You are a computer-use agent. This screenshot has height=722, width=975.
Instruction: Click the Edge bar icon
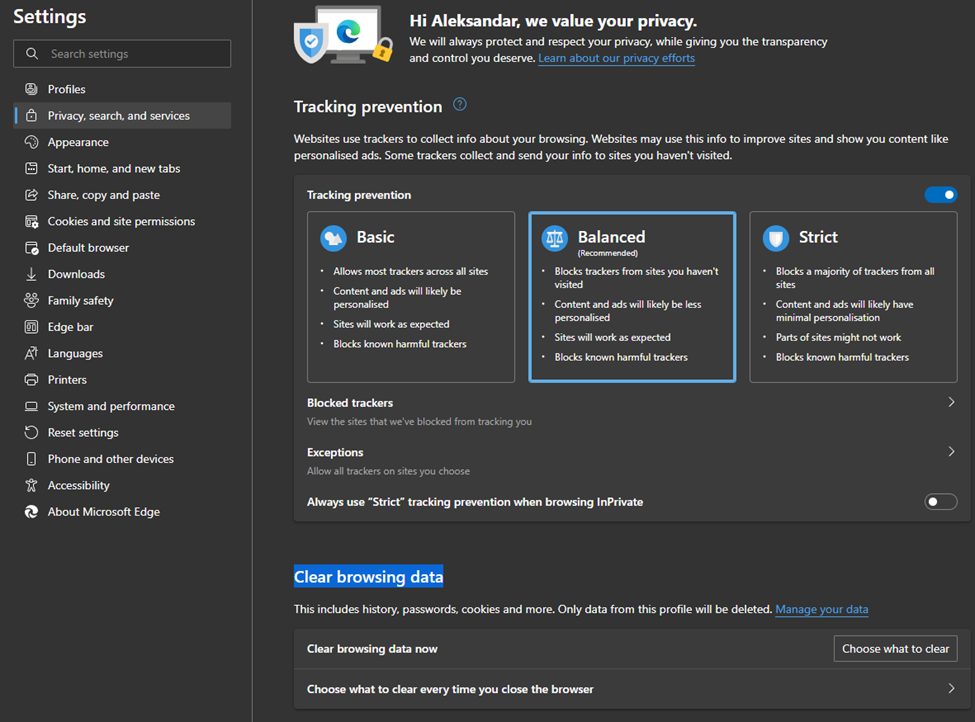tap(31, 327)
